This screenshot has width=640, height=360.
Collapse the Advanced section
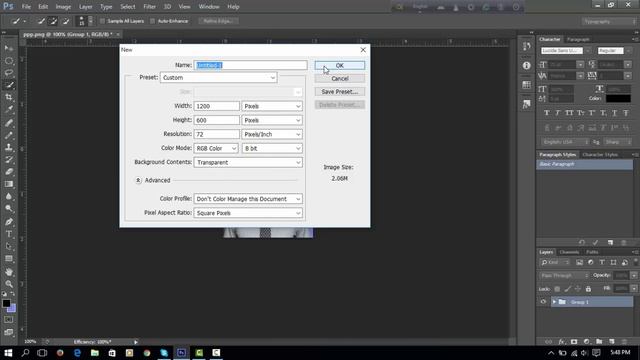click(138, 180)
